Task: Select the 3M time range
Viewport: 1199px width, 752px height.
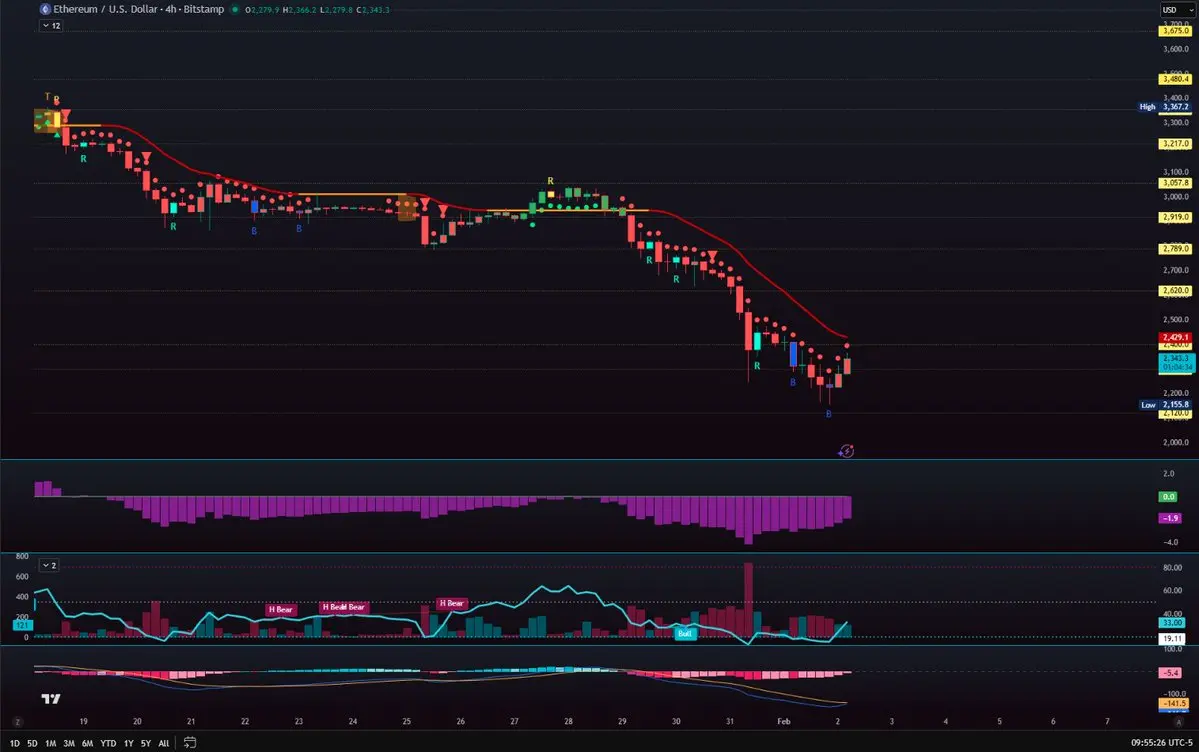Action: pos(69,743)
